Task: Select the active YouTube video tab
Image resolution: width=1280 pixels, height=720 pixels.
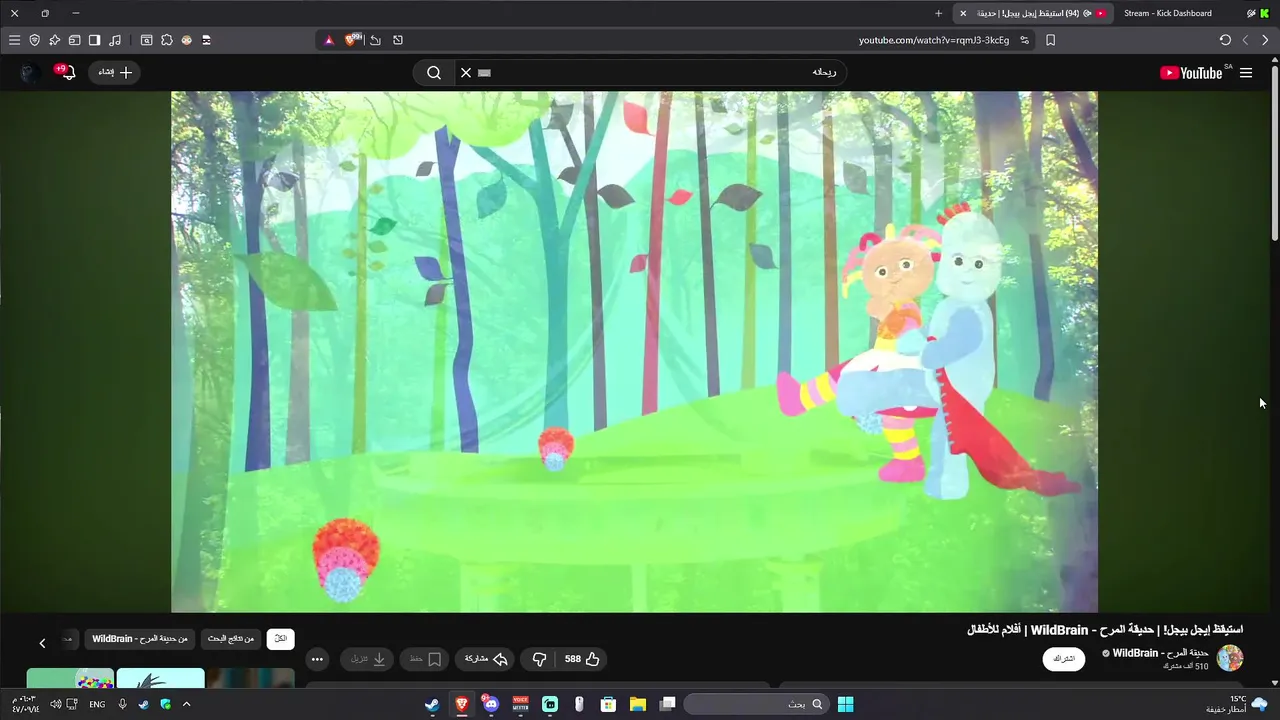Action: (1035, 13)
